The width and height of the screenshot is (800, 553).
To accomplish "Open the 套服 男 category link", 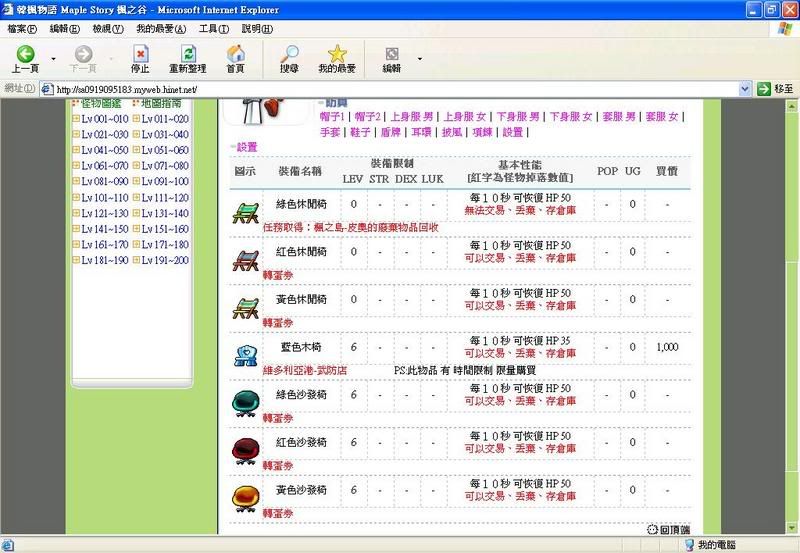I will 619,117.
